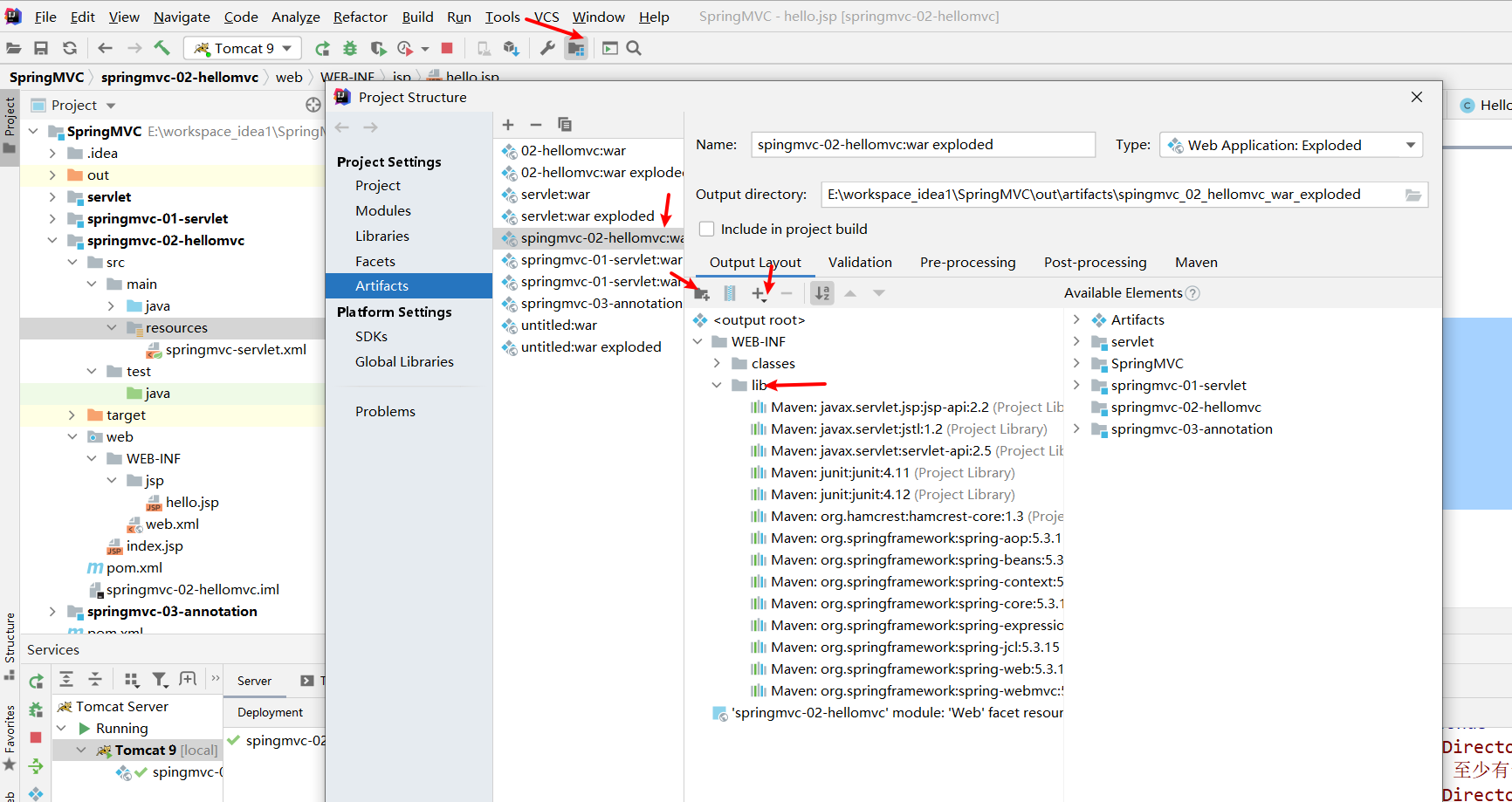The height and width of the screenshot is (802, 1512).
Task: Click red Stop icon in Services sidebar
Action: (36, 737)
